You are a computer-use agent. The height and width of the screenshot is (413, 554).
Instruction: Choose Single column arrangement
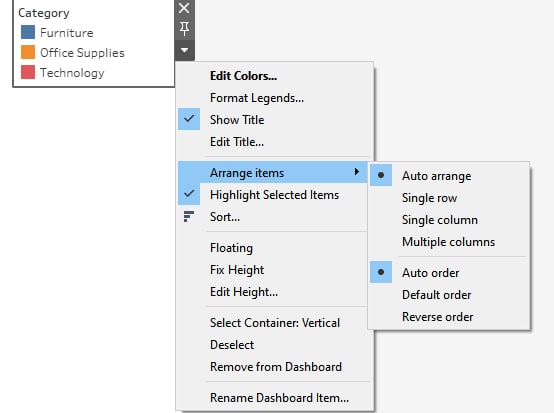click(x=440, y=220)
